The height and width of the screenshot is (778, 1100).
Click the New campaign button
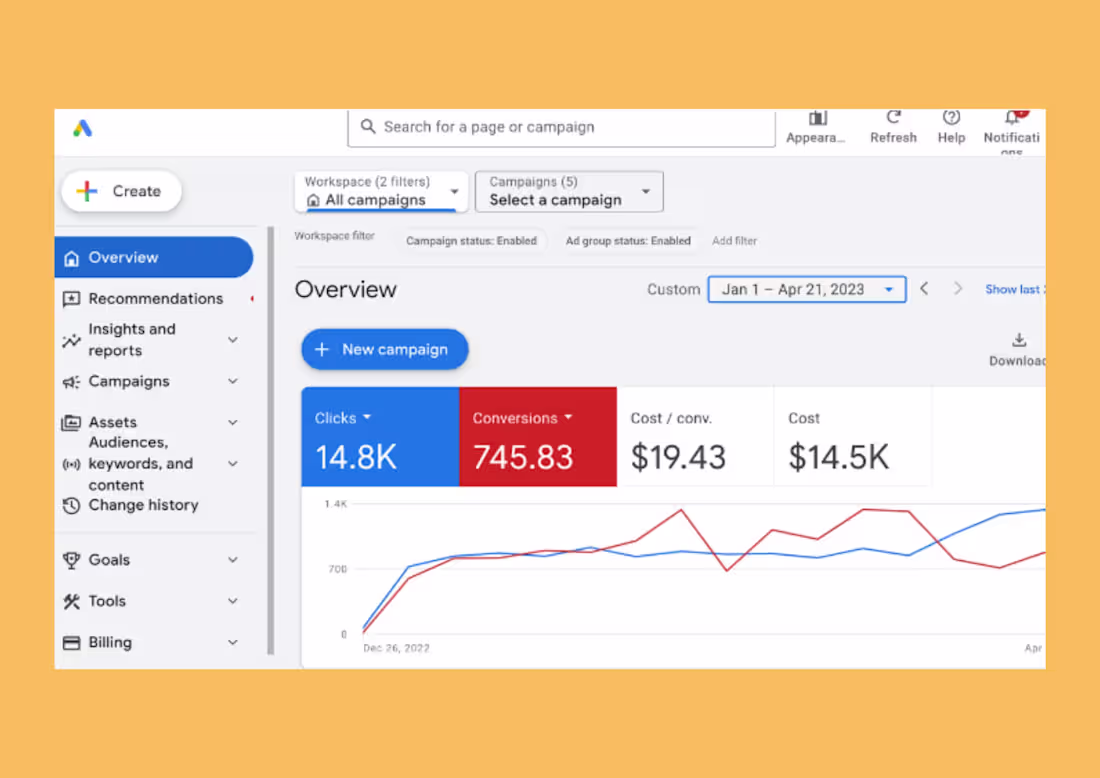tap(384, 349)
